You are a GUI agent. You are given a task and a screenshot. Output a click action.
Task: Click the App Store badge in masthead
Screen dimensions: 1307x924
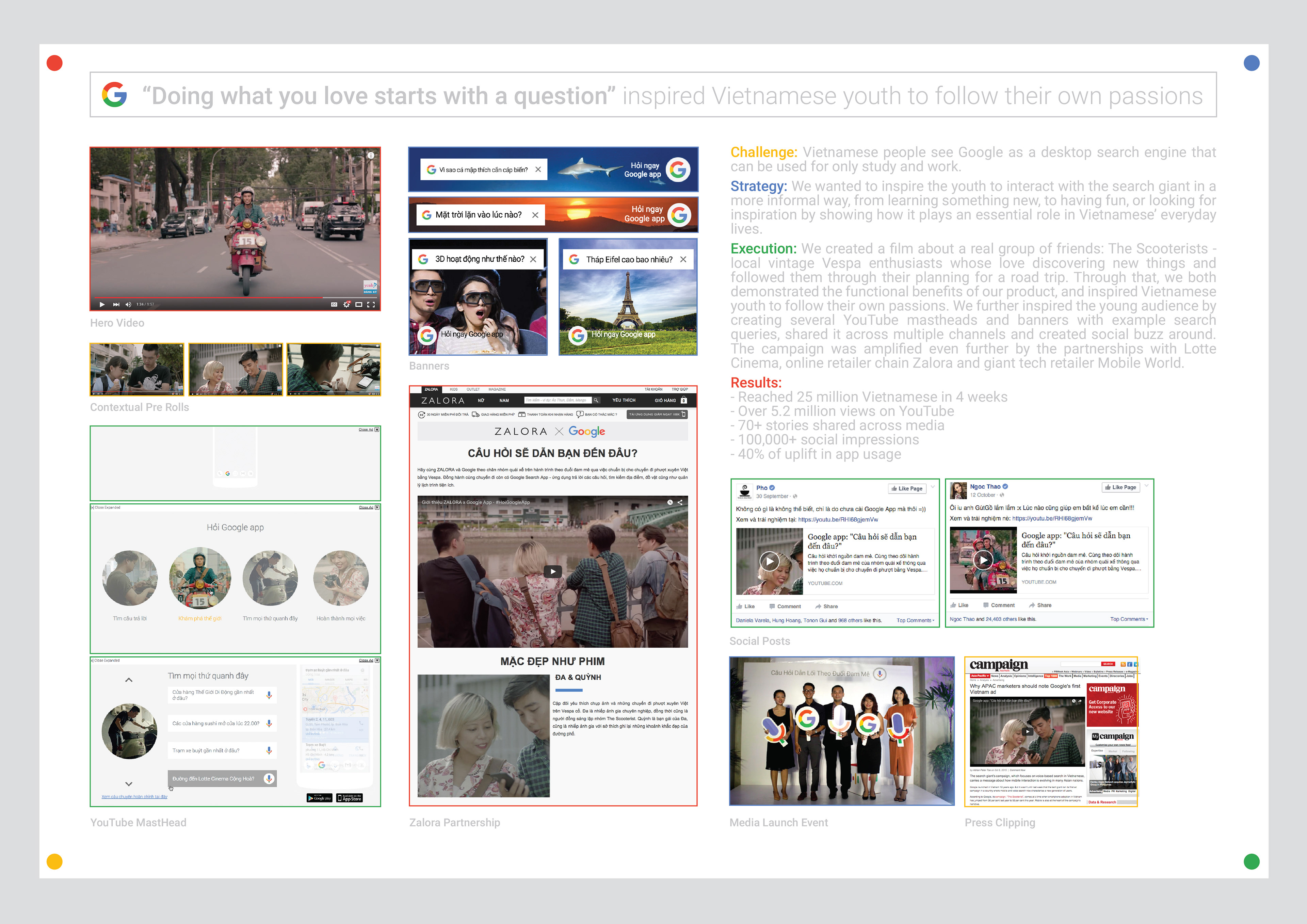point(349,798)
